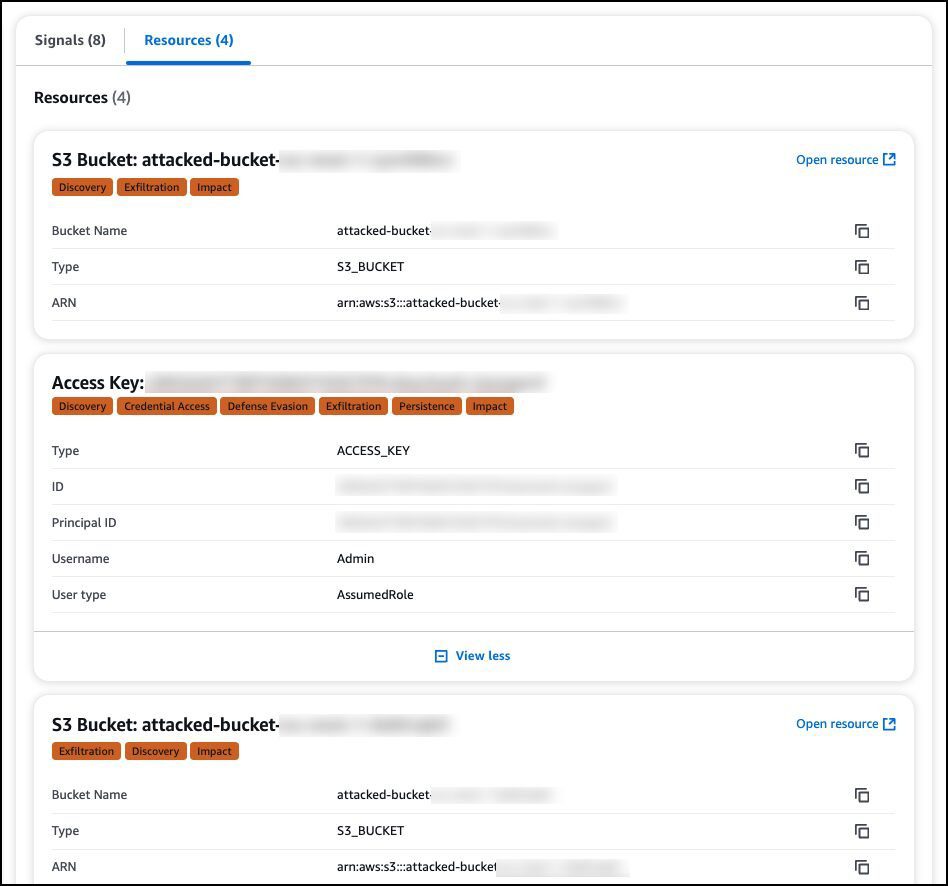Image resolution: width=948 pixels, height=886 pixels.
Task: Copy the ACCESS_KEY type value
Action: pyautogui.click(x=862, y=451)
